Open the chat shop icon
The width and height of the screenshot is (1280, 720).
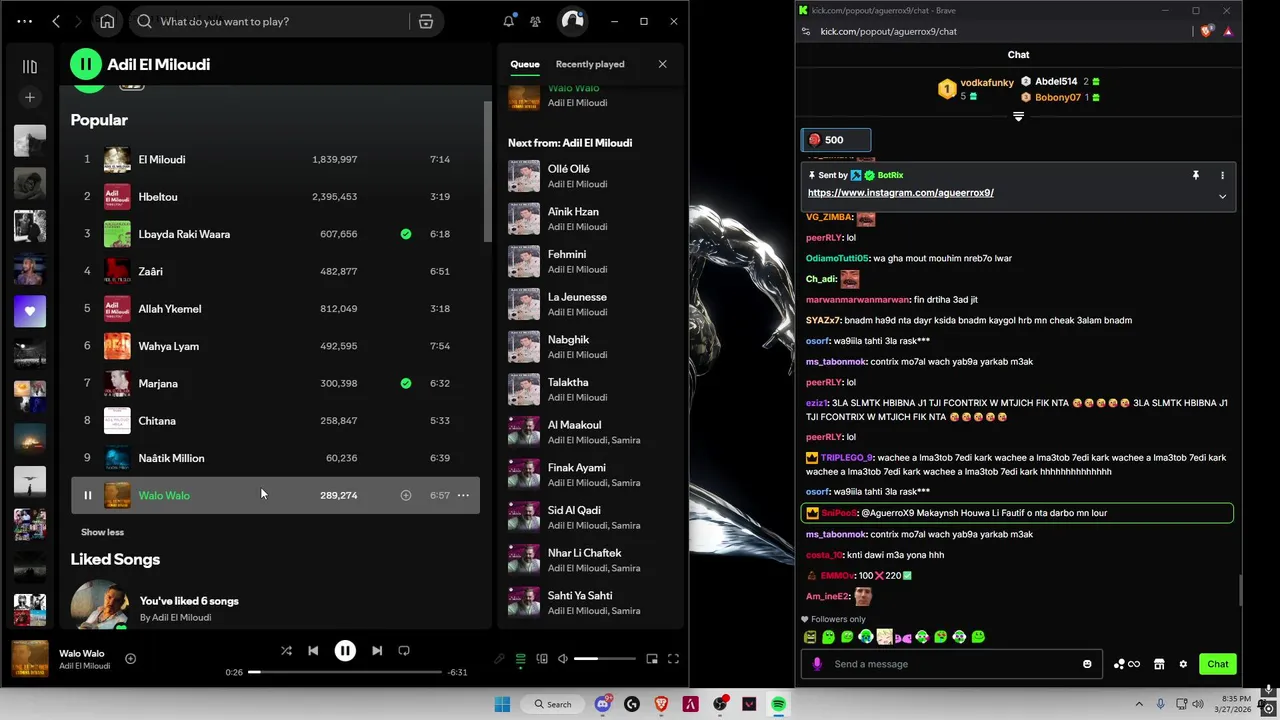(x=1159, y=664)
